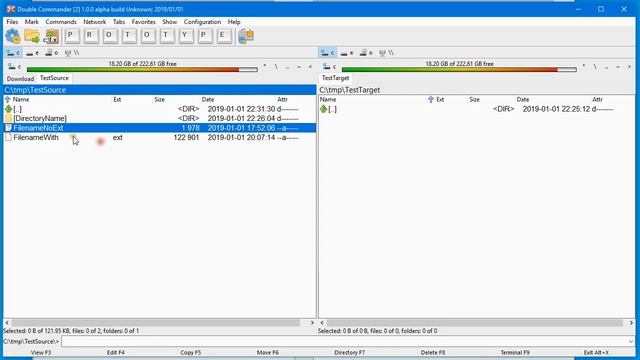Open the Network menu
This screenshot has width=640, height=360.
(x=95, y=22)
